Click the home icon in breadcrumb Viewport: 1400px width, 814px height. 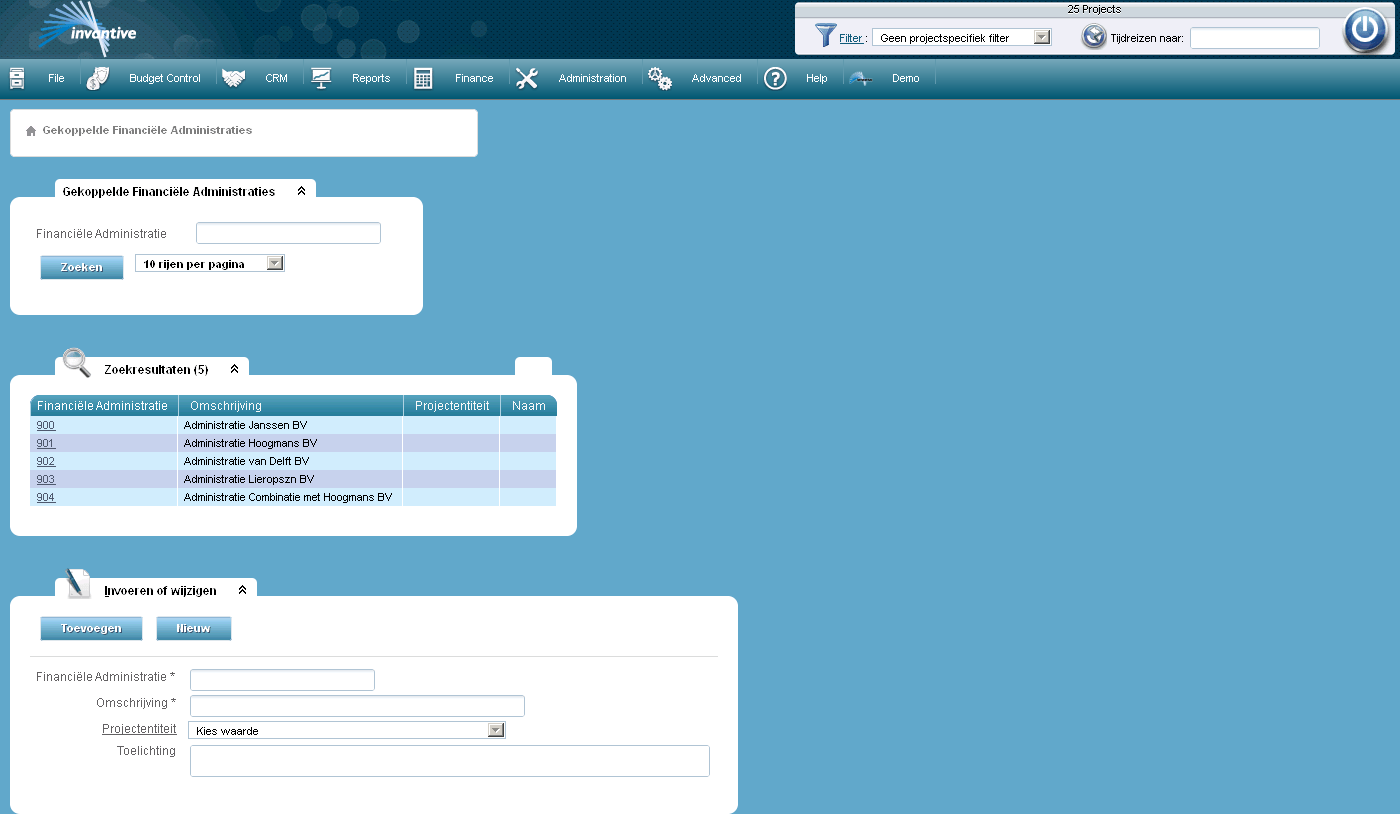[31, 131]
